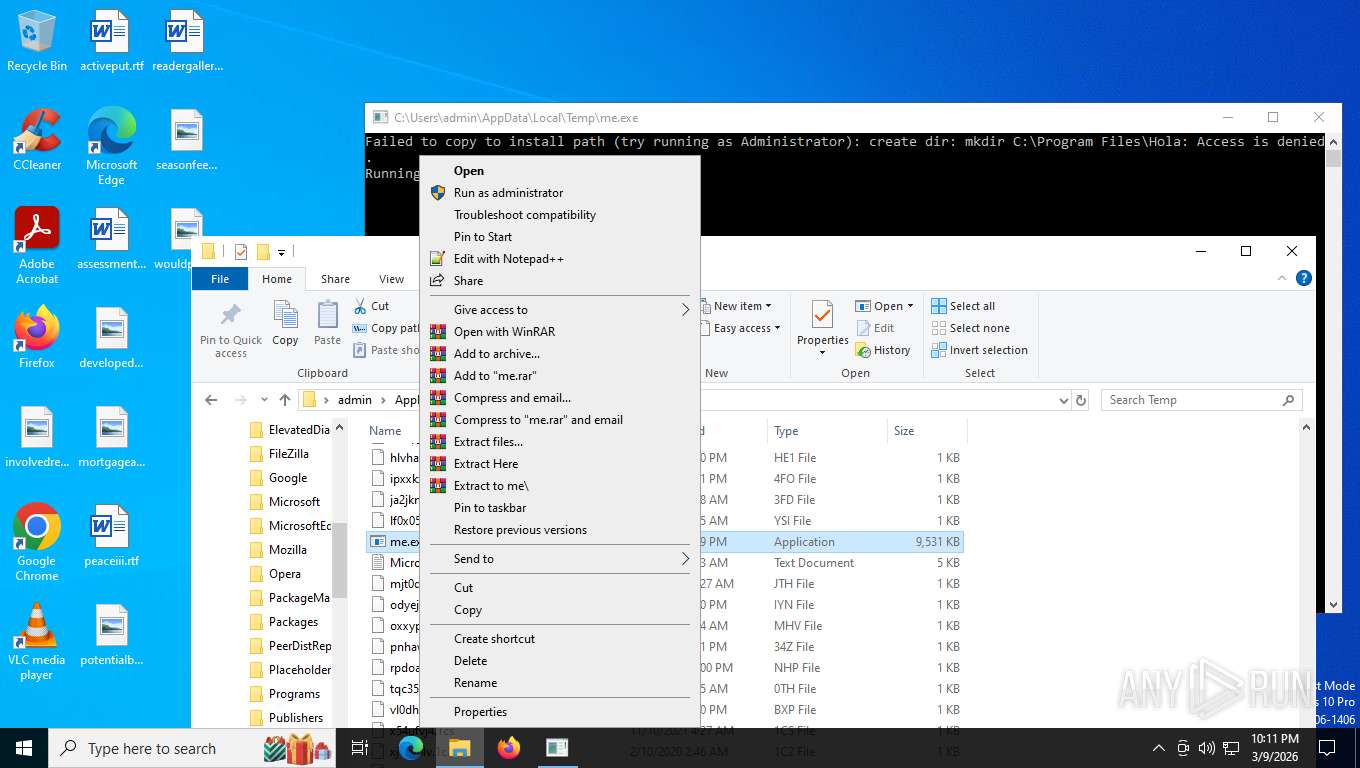Collapse the Explorer ribbon chevron
This screenshot has width=1360, height=768.
pyautogui.click(x=1281, y=279)
